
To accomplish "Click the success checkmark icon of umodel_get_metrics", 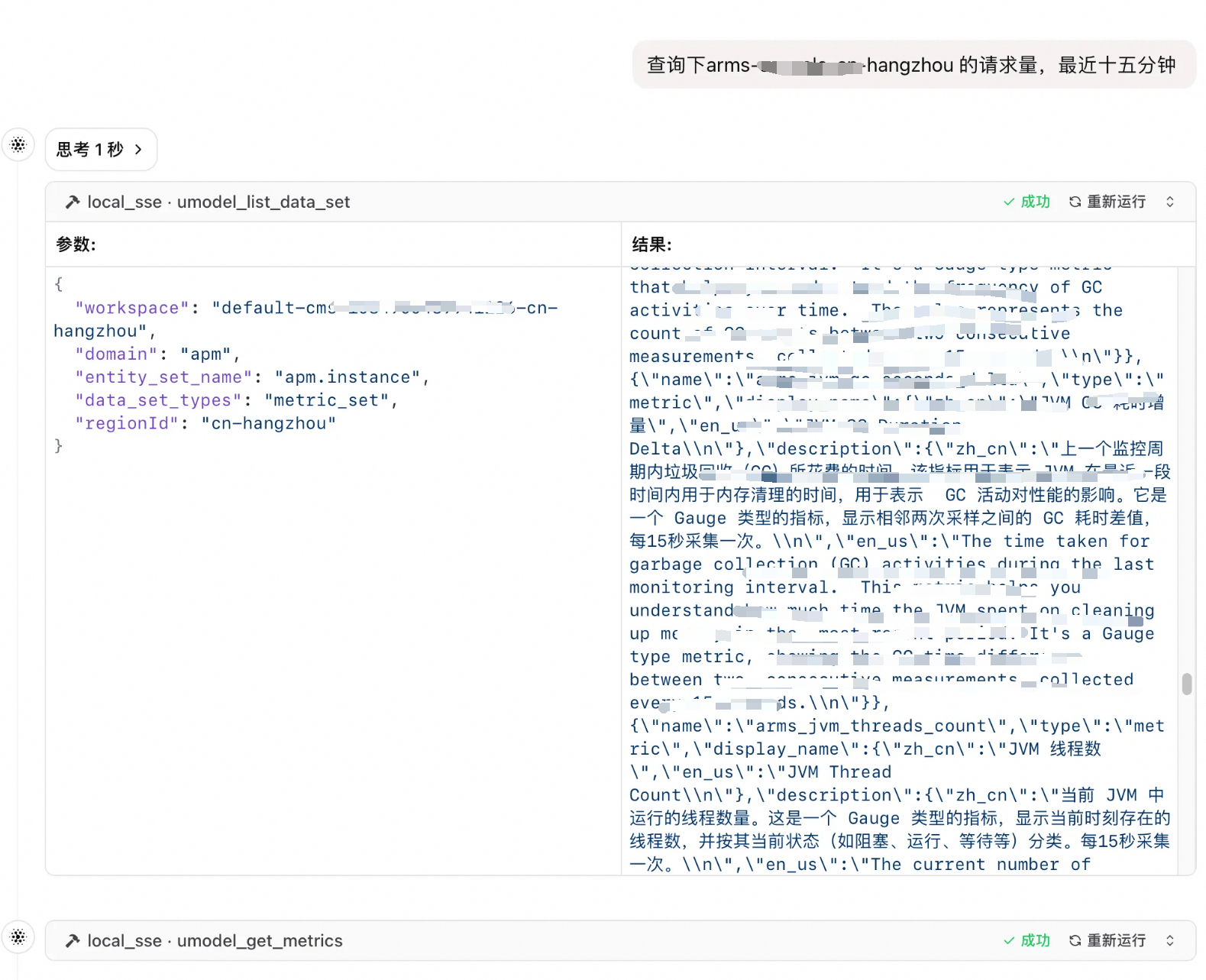I will click(1009, 940).
